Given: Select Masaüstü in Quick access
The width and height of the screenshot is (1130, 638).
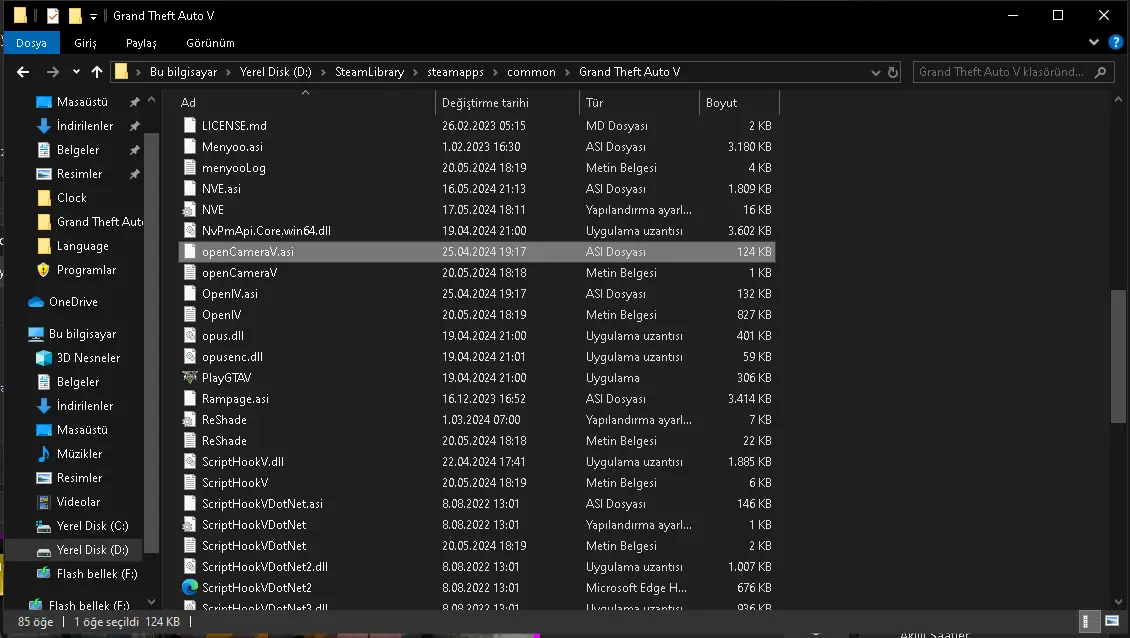Looking at the screenshot, I should (x=82, y=102).
